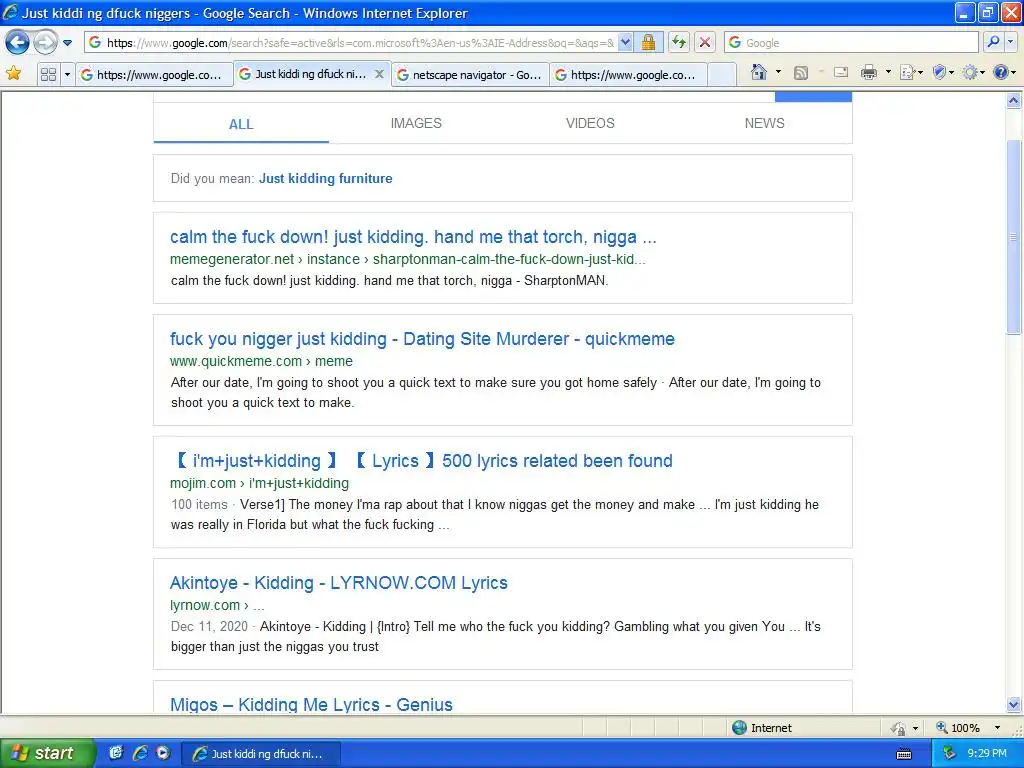Click the mojim.com green URL text

point(259,483)
